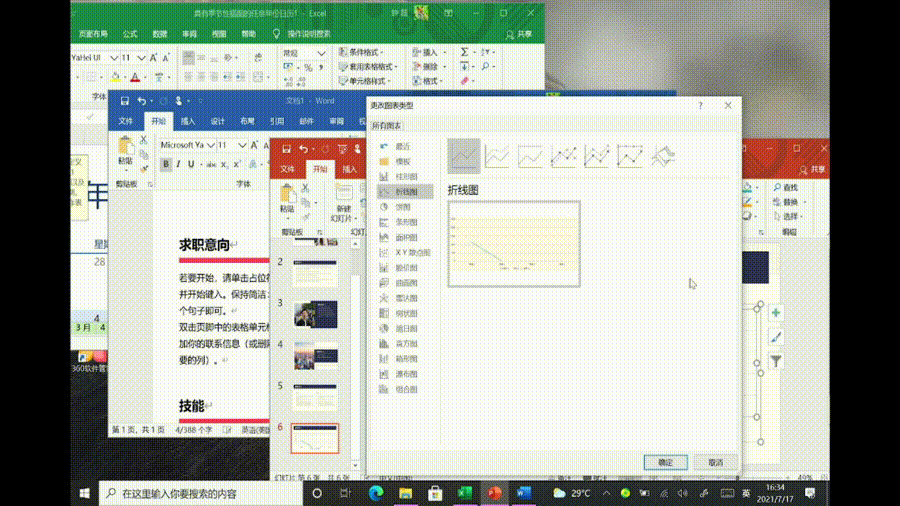Select 雷达图 category in dialog
This screenshot has height=506, width=900.
(405, 298)
